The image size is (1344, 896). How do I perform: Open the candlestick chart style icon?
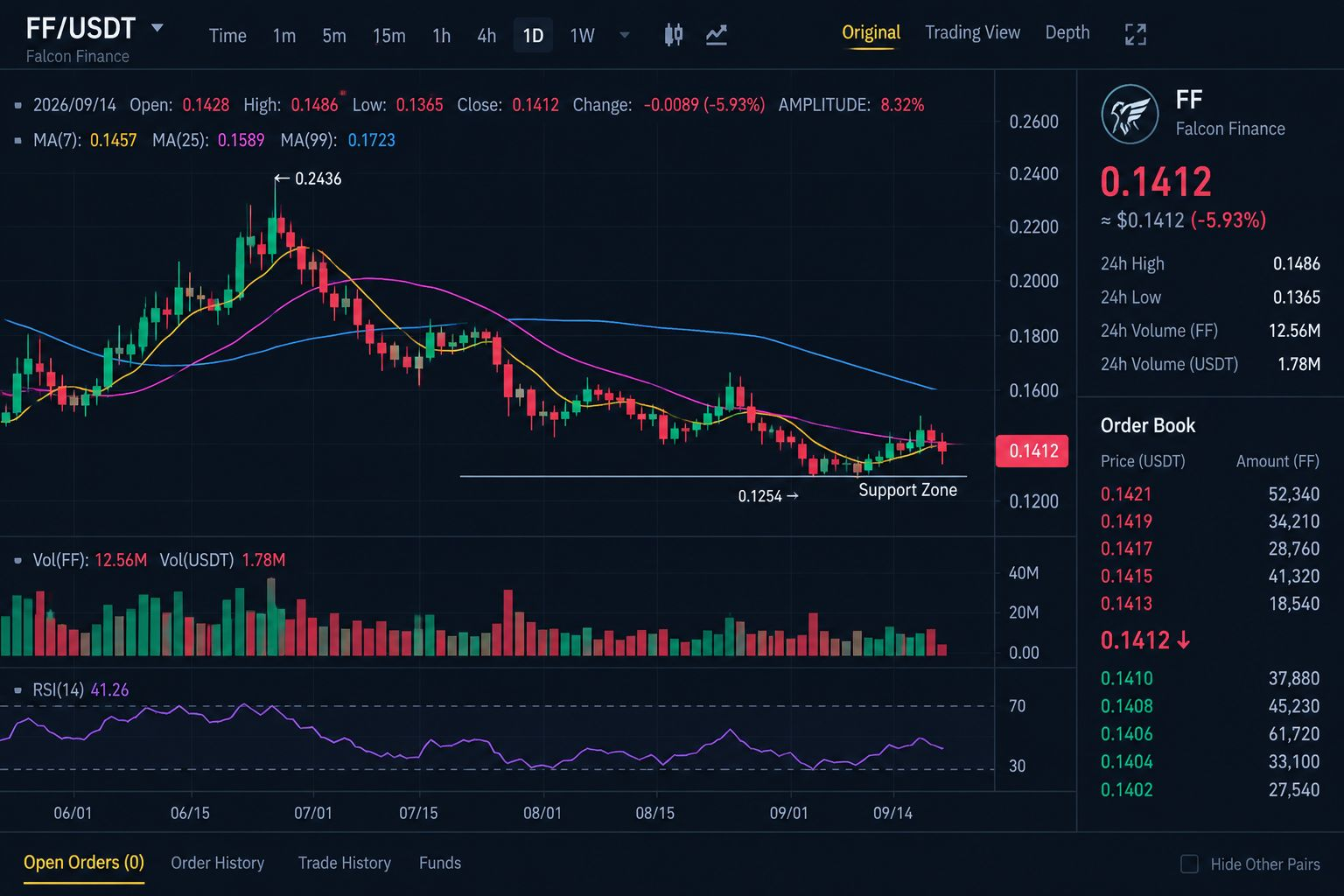click(x=673, y=35)
